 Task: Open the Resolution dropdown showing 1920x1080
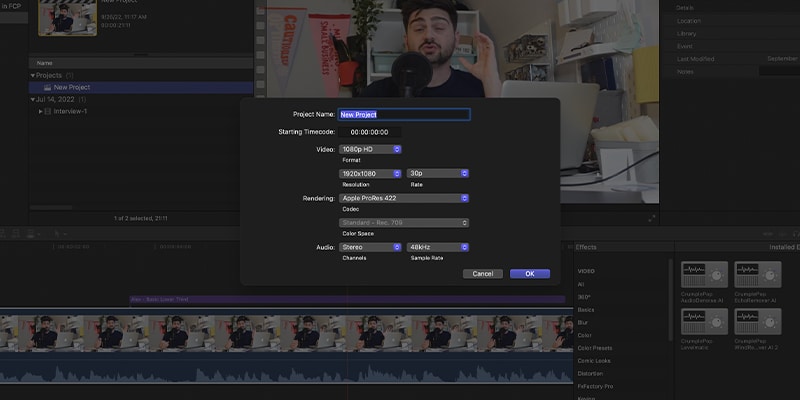370,173
